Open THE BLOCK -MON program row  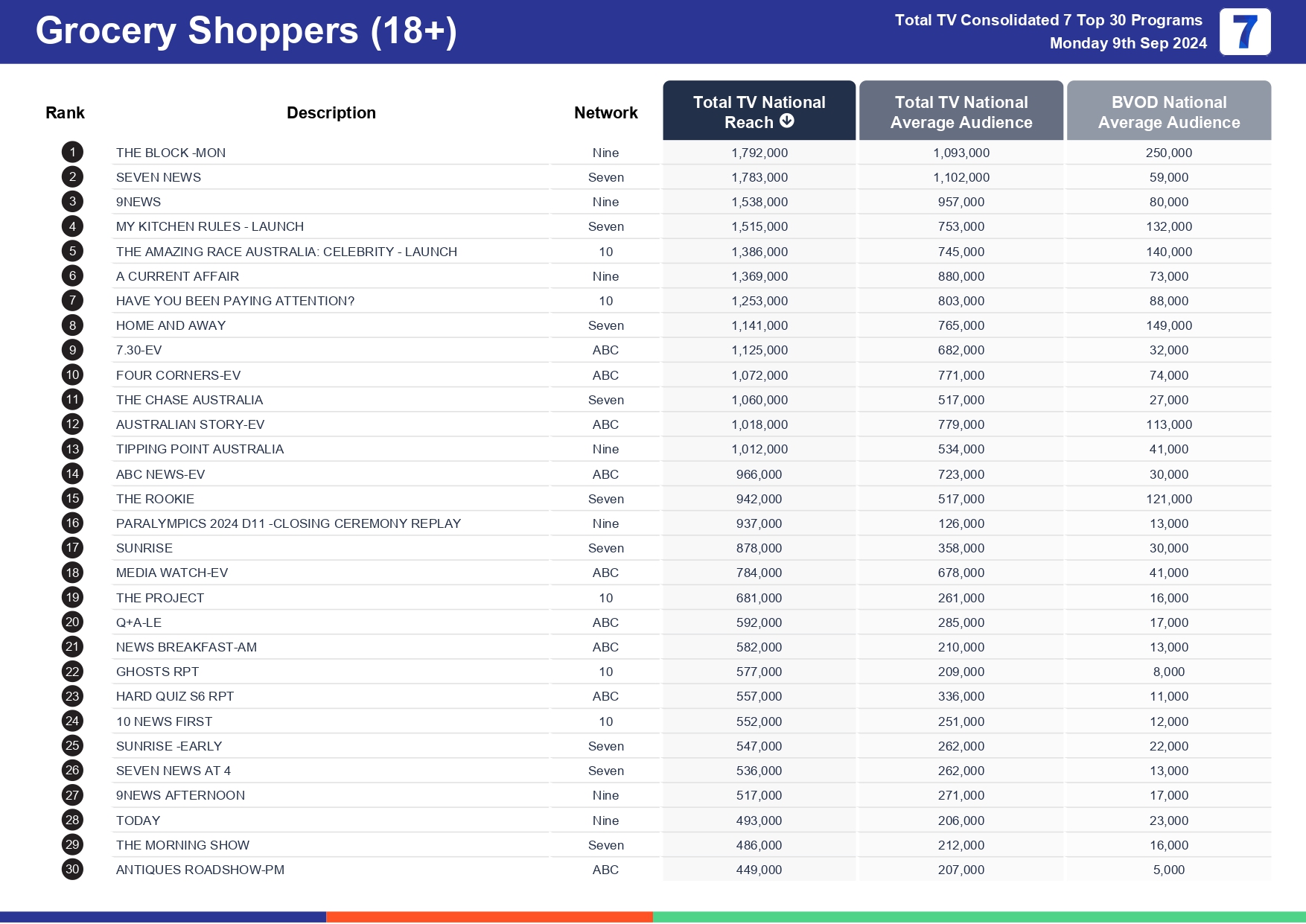click(x=171, y=153)
